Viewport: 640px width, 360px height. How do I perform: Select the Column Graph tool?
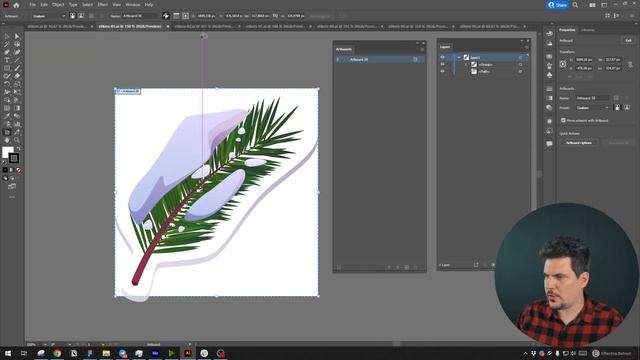tap(17, 124)
